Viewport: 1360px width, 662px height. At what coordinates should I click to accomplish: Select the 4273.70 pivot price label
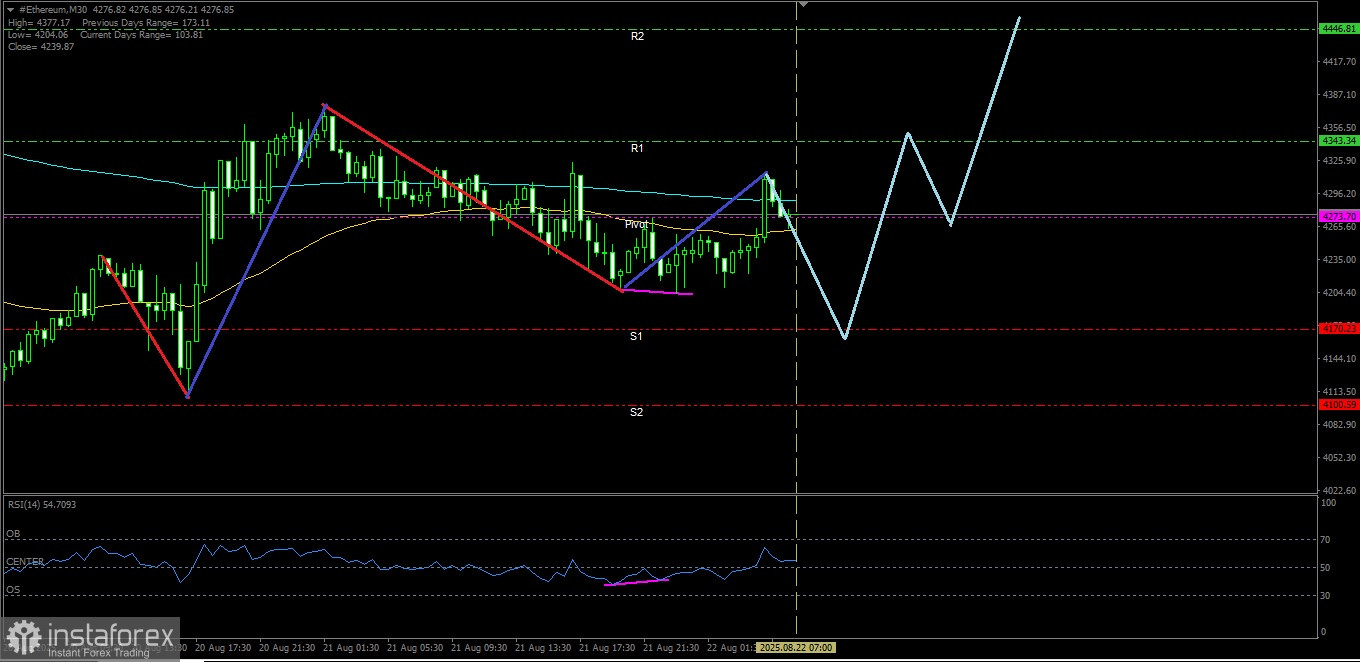[1338, 215]
